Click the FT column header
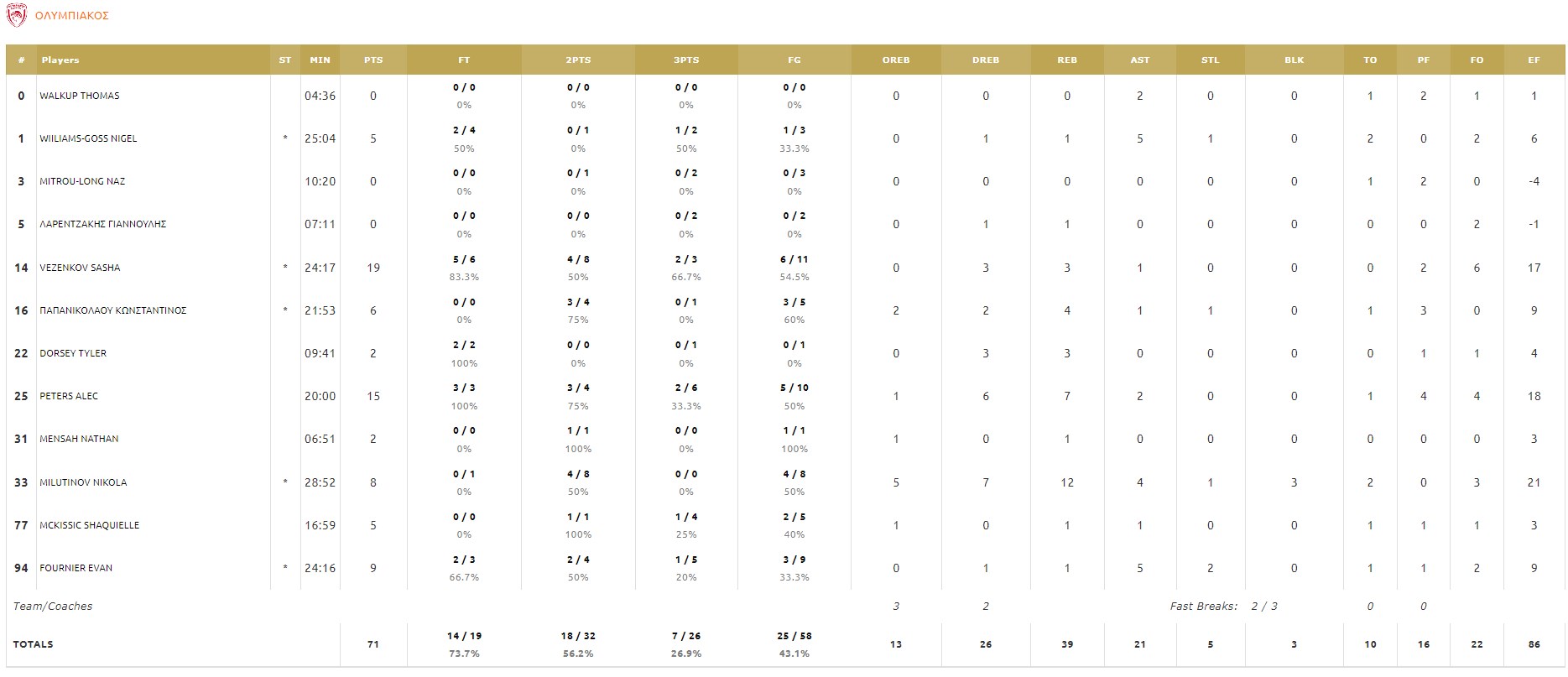Viewport: 1568px width, 677px height. (464, 60)
